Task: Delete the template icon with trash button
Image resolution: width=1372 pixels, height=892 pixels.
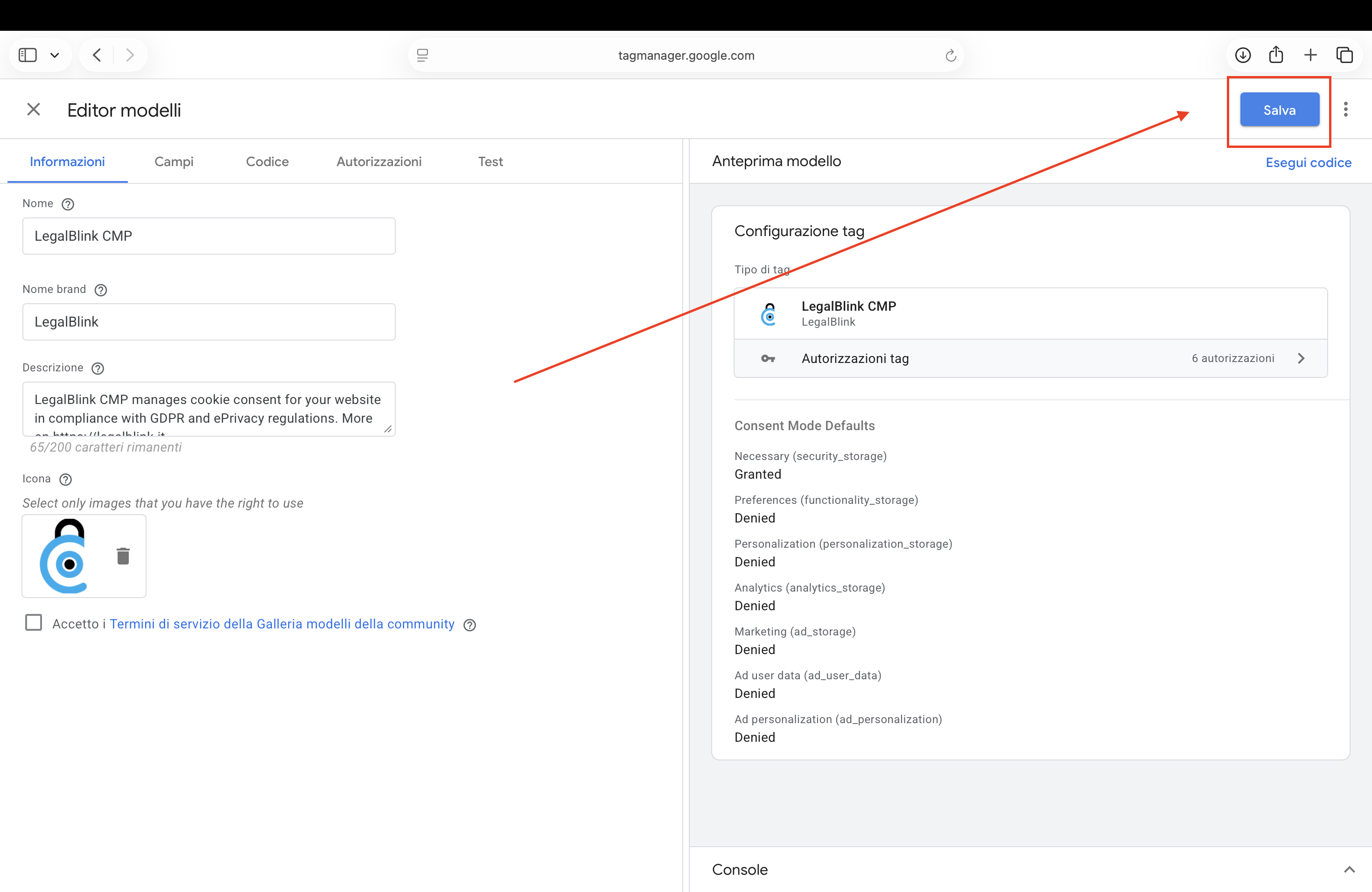Action: pyautogui.click(x=123, y=556)
